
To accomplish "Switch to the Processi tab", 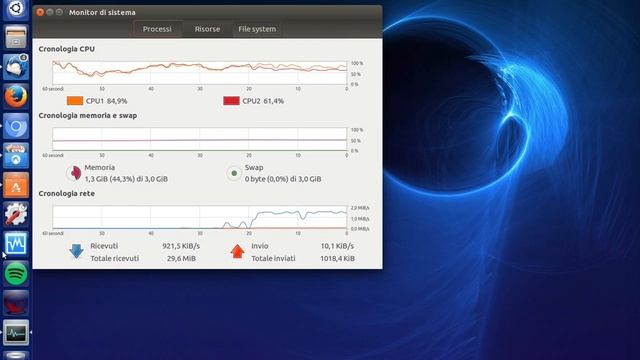I will coord(157,29).
